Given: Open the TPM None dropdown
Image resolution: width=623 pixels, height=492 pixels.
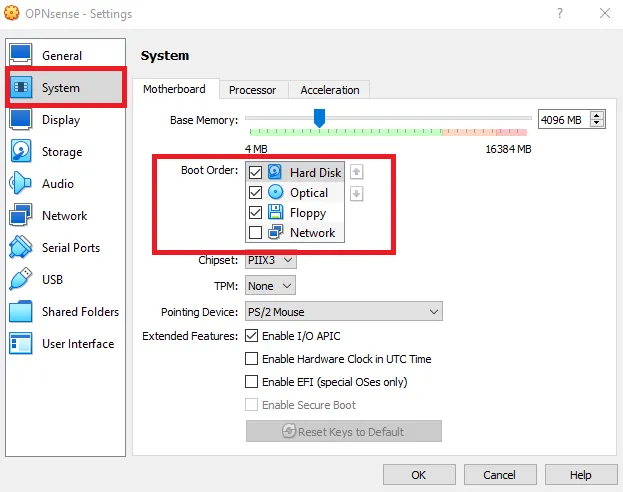Looking at the screenshot, I should 270,285.
